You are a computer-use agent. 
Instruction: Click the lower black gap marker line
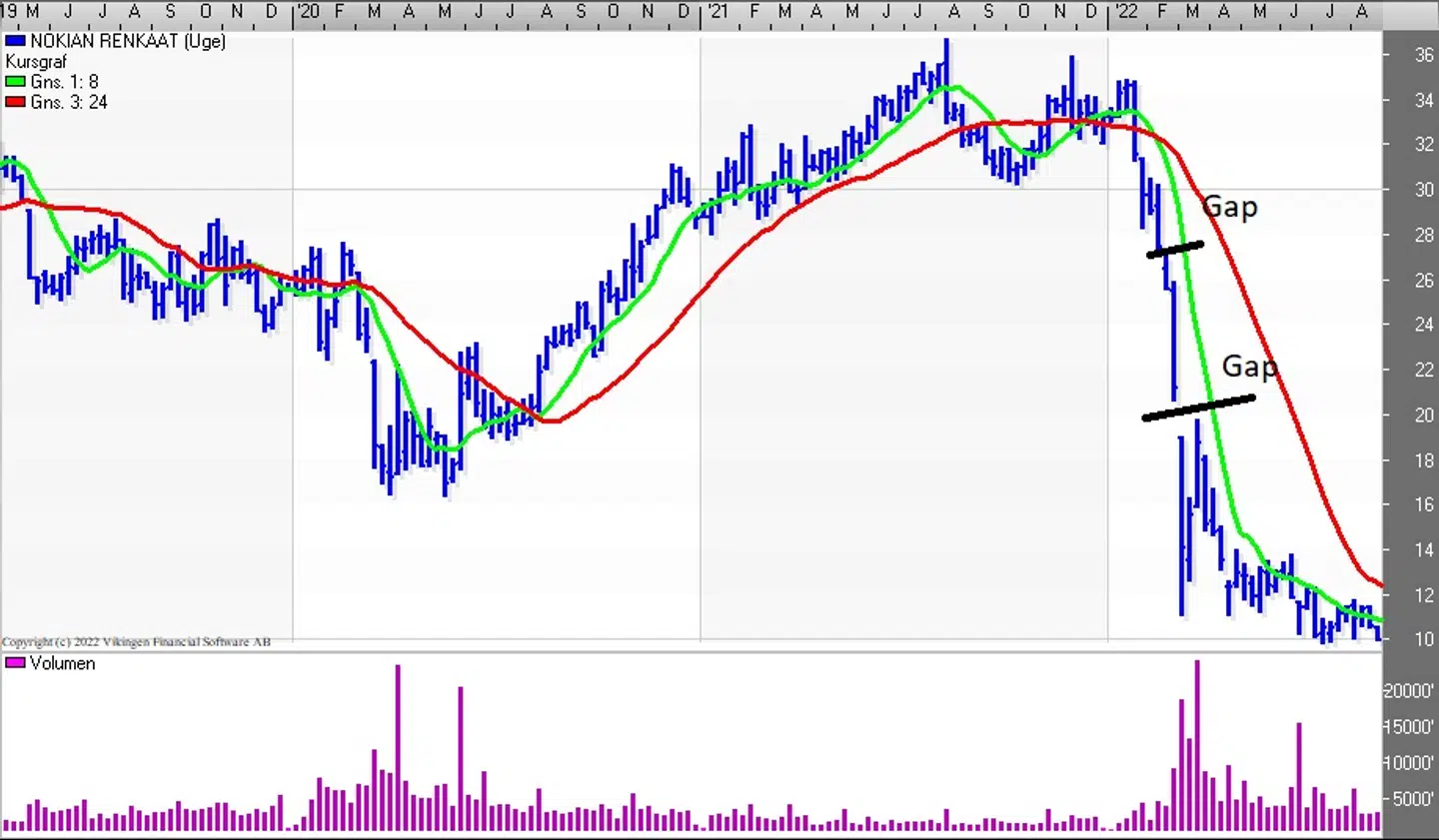click(x=1198, y=408)
